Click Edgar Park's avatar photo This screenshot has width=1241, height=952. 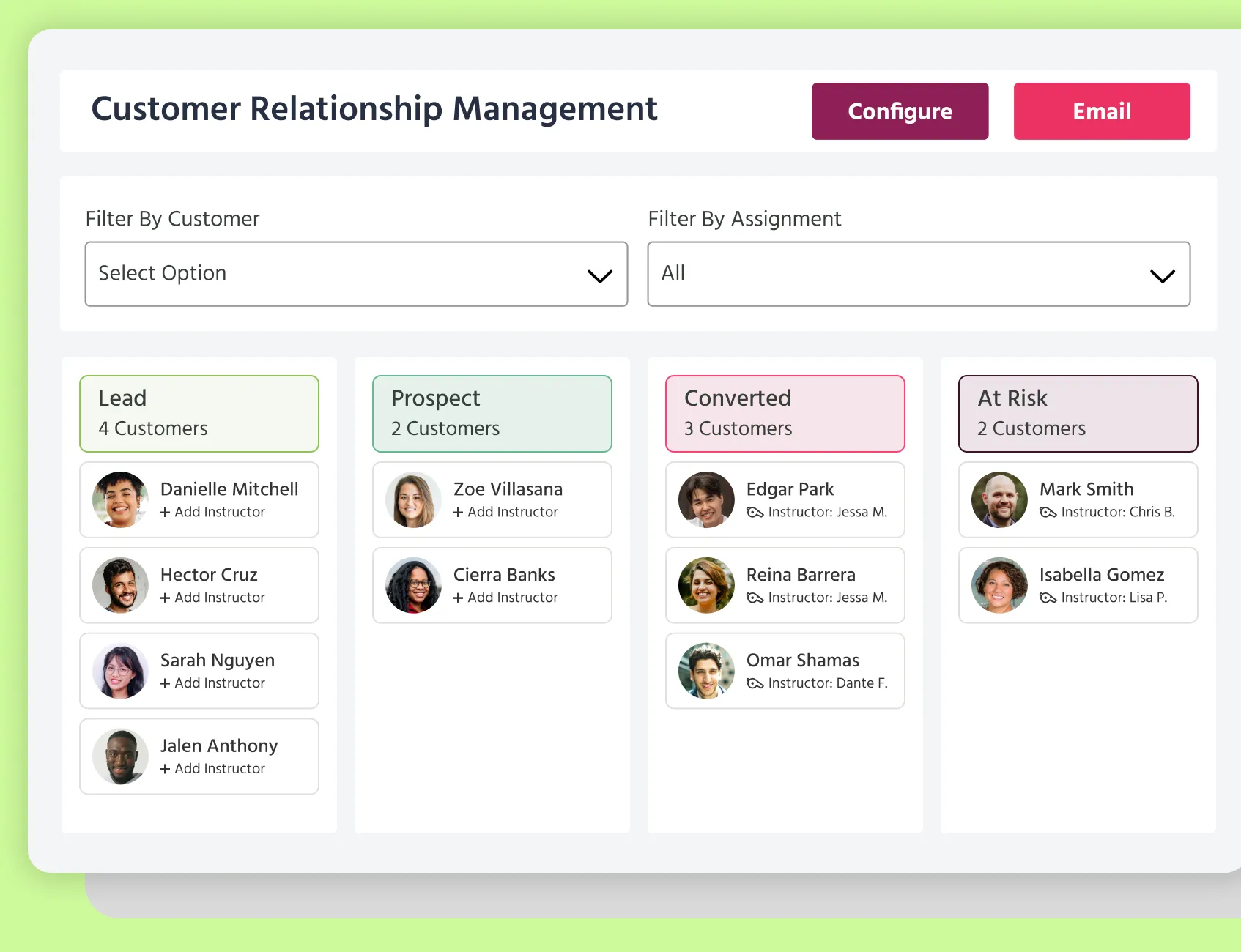pyautogui.click(x=706, y=499)
